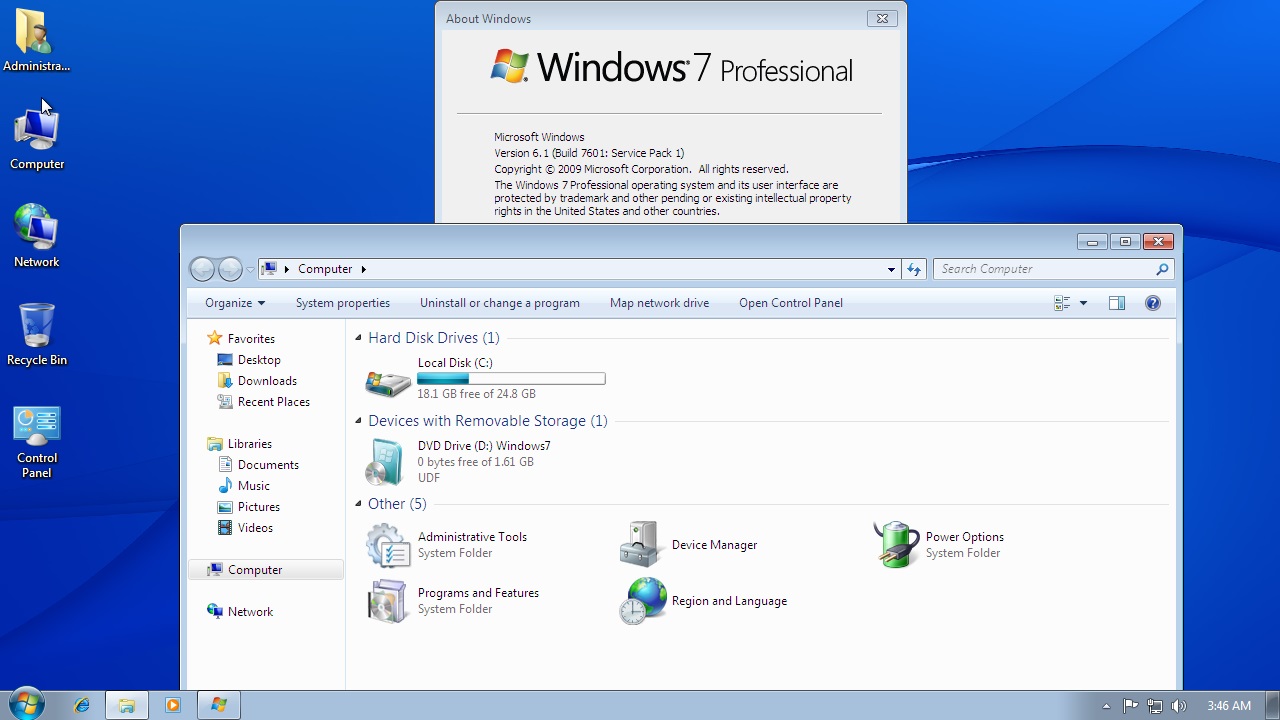Select the Computer desktop icon

(37, 138)
